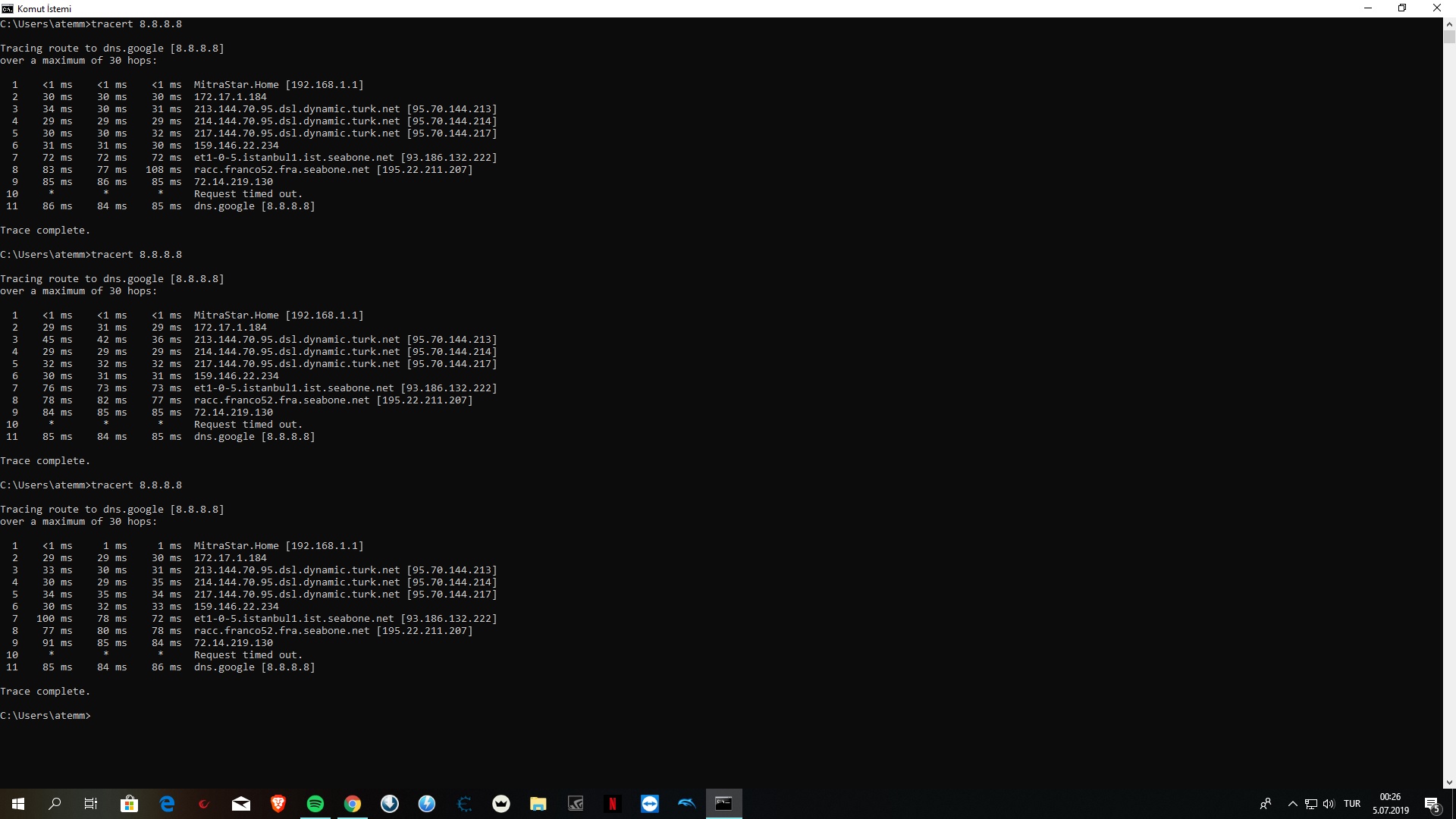Switch the TUR input language indicator
Screen dimensions: 1456x819
point(1352,804)
